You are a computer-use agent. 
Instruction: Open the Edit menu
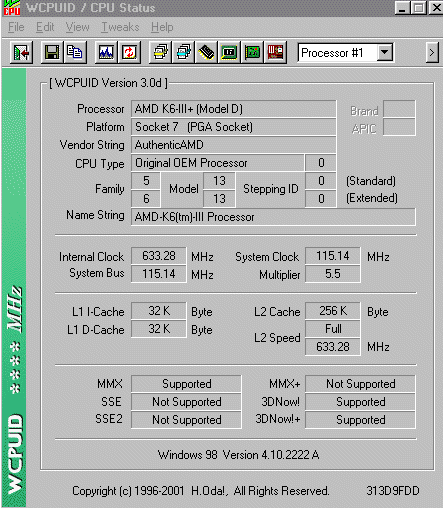(45, 27)
